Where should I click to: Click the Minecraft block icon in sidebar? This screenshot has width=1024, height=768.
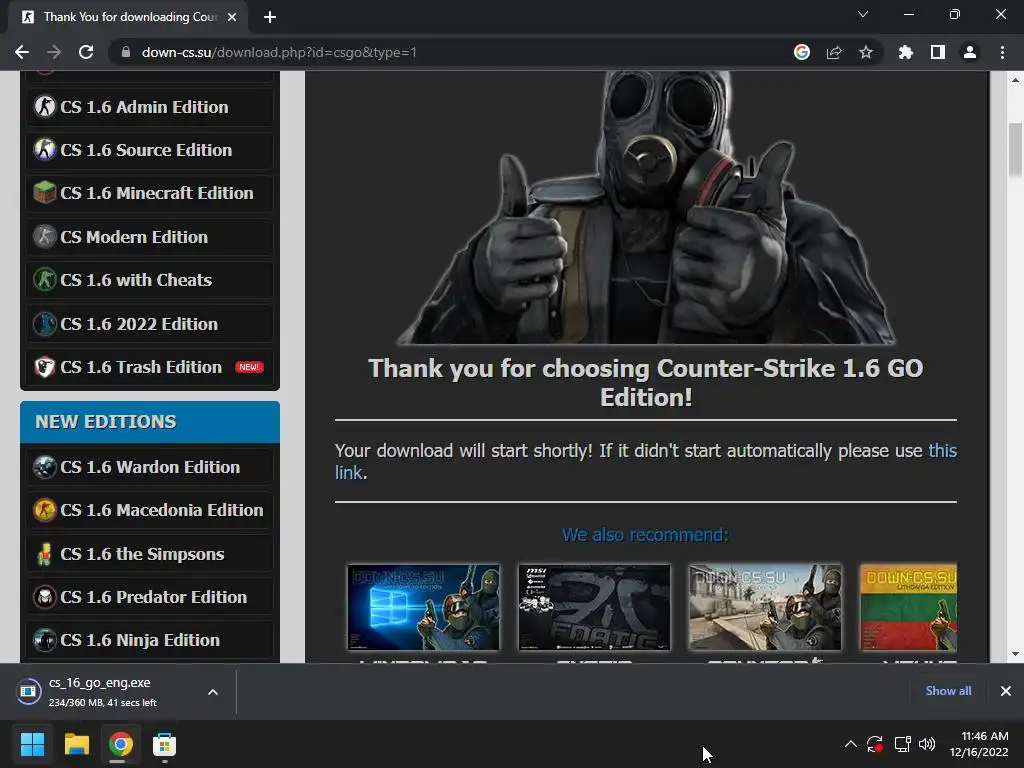[x=44, y=193]
